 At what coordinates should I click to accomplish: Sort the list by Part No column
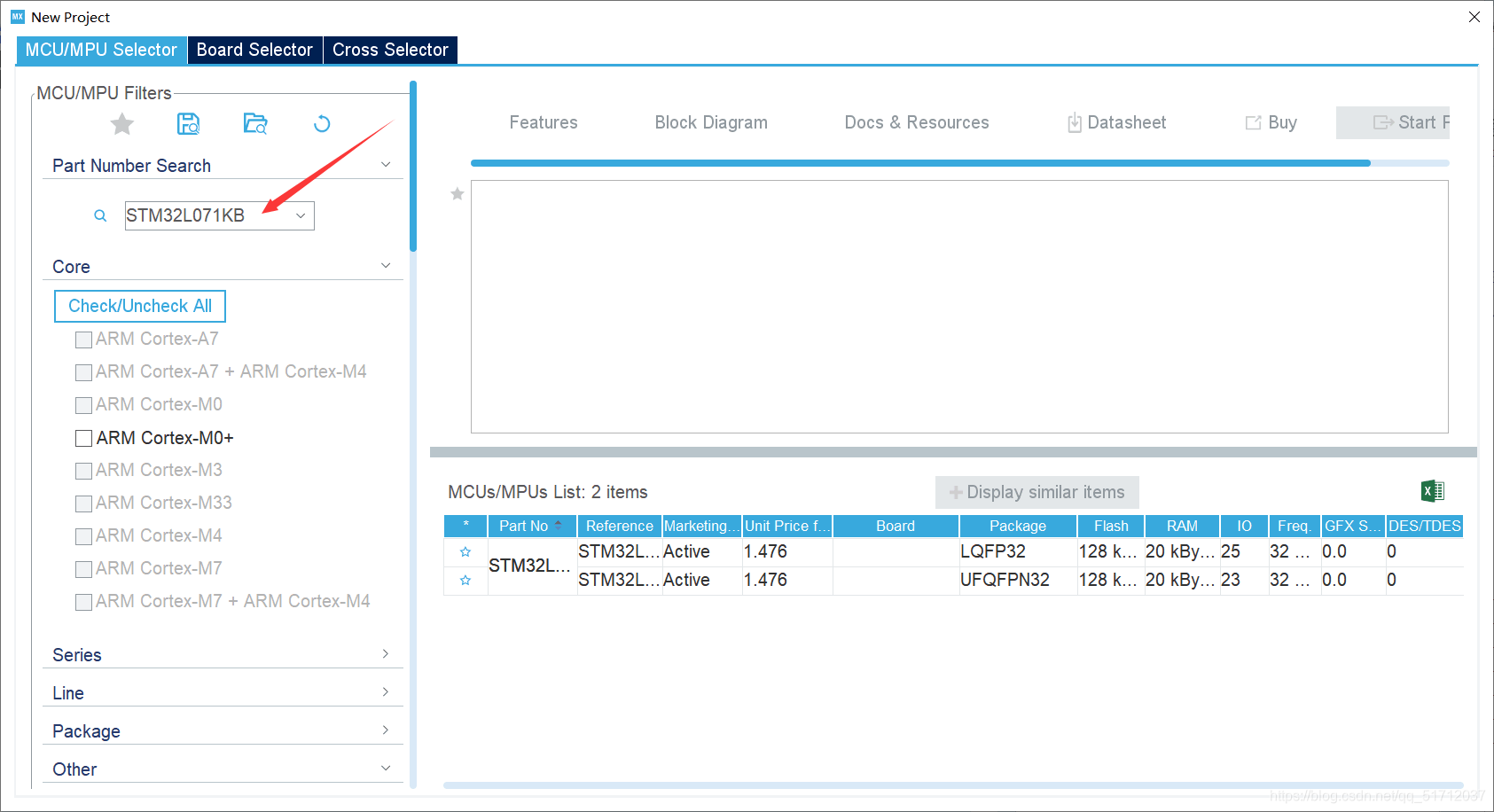532,526
